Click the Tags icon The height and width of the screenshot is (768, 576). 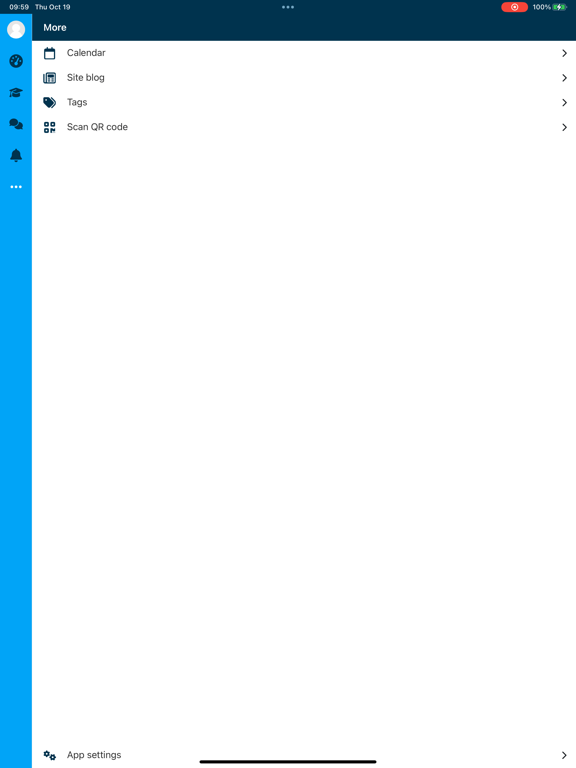pos(49,102)
